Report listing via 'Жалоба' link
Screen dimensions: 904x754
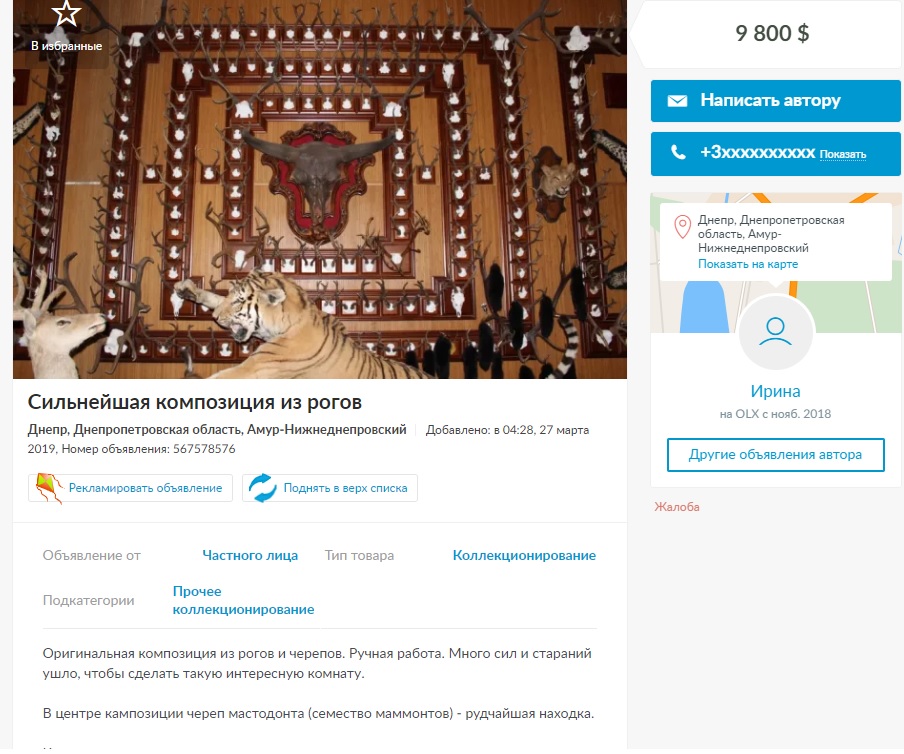[676, 507]
